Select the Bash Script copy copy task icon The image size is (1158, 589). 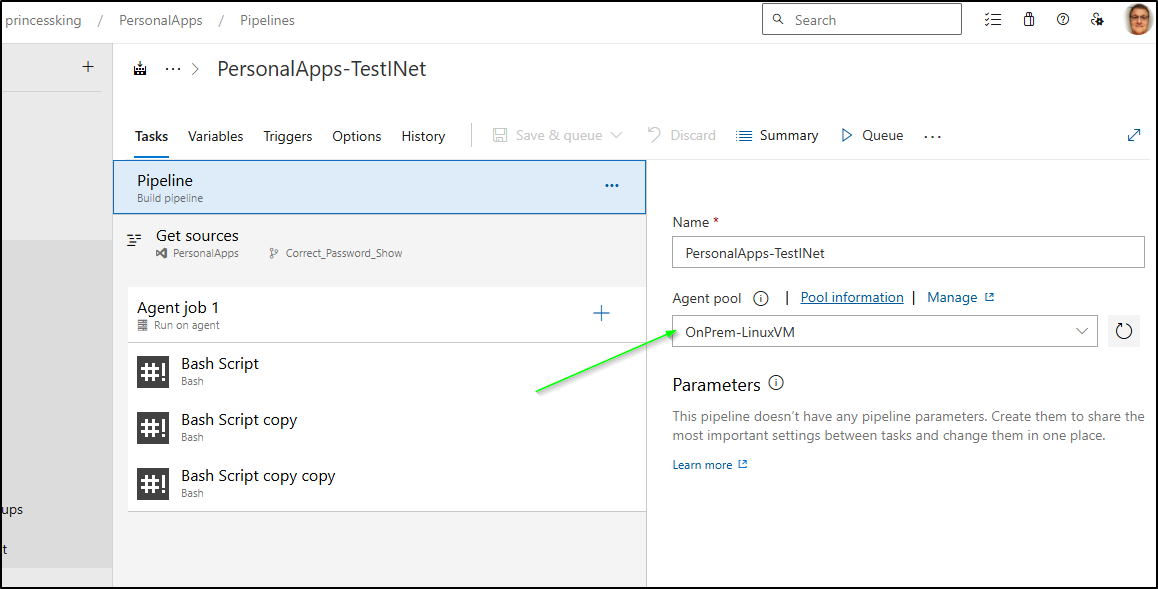153,483
